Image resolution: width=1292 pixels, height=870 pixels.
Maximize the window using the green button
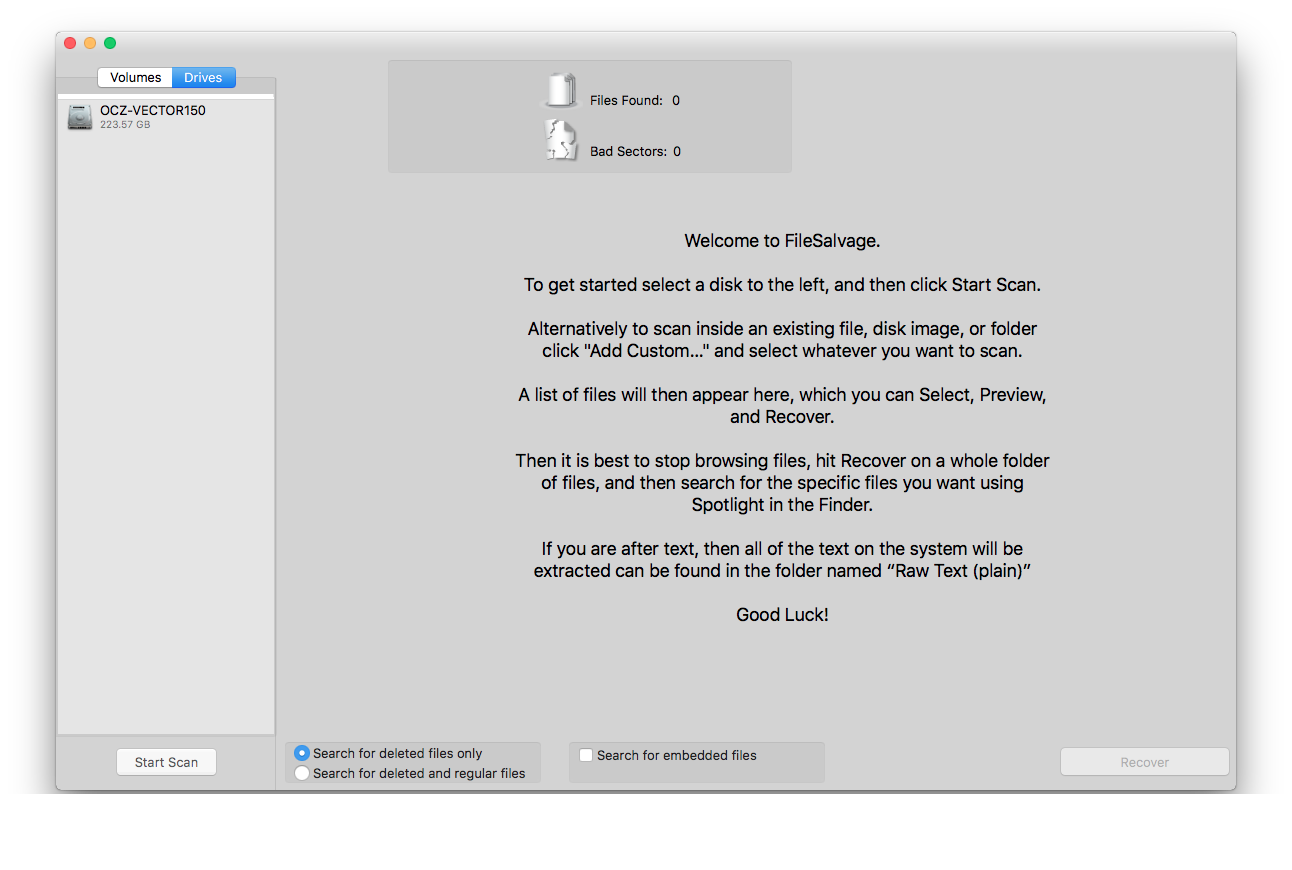click(110, 43)
